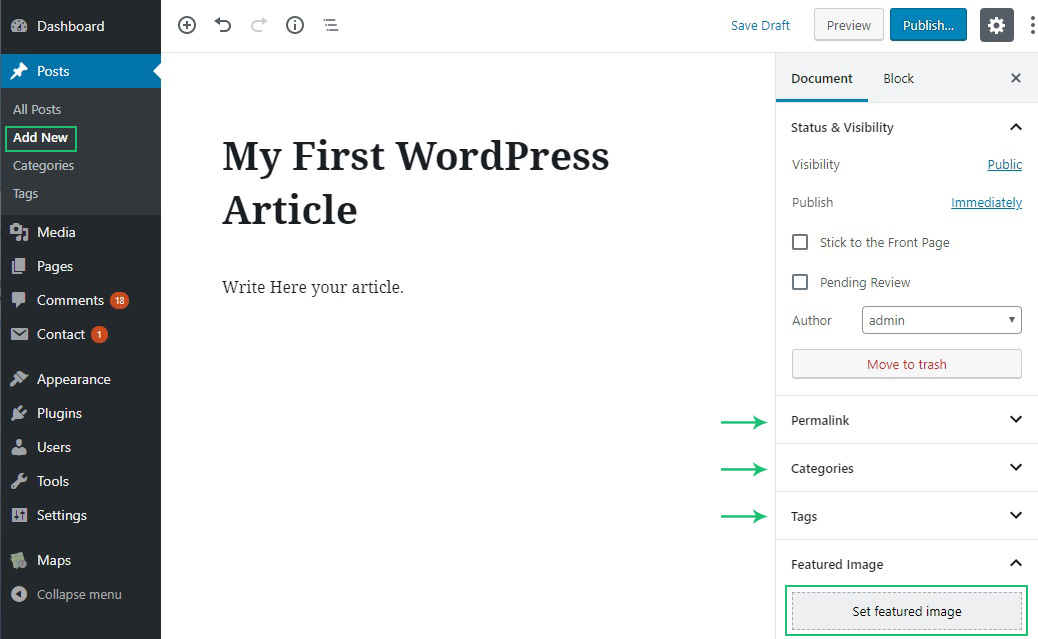This screenshot has width=1038, height=639.
Task: Close the settings sidebar with X
Action: click(x=1015, y=78)
